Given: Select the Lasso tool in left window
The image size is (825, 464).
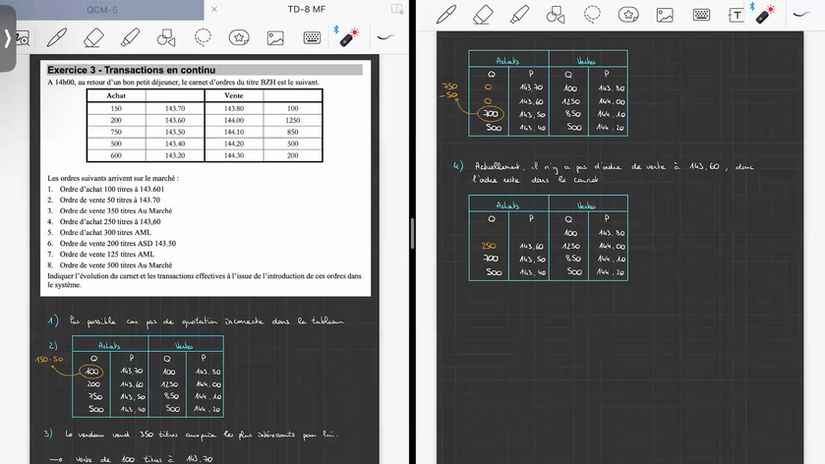Looking at the screenshot, I should click(x=203, y=37).
